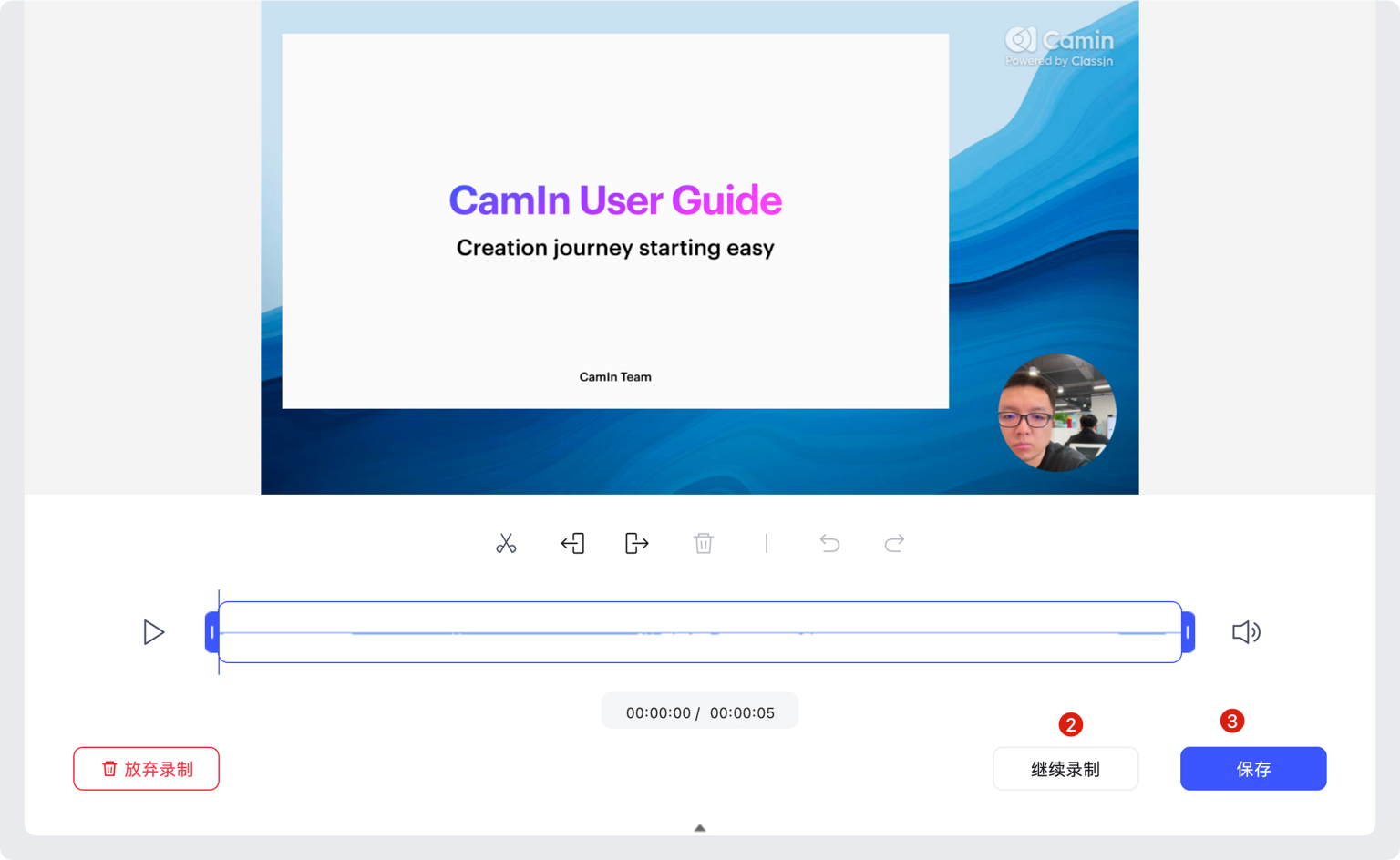Delete selection with the toolbar trash icon
This screenshot has width=1400, height=860.
[x=703, y=544]
